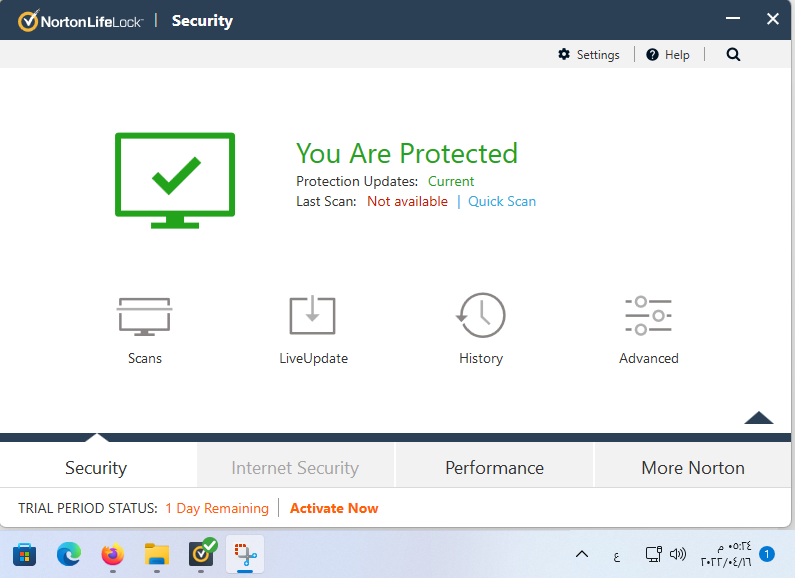795x578 pixels.
Task: Click the Norton taskbar icon
Action: [x=201, y=554]
